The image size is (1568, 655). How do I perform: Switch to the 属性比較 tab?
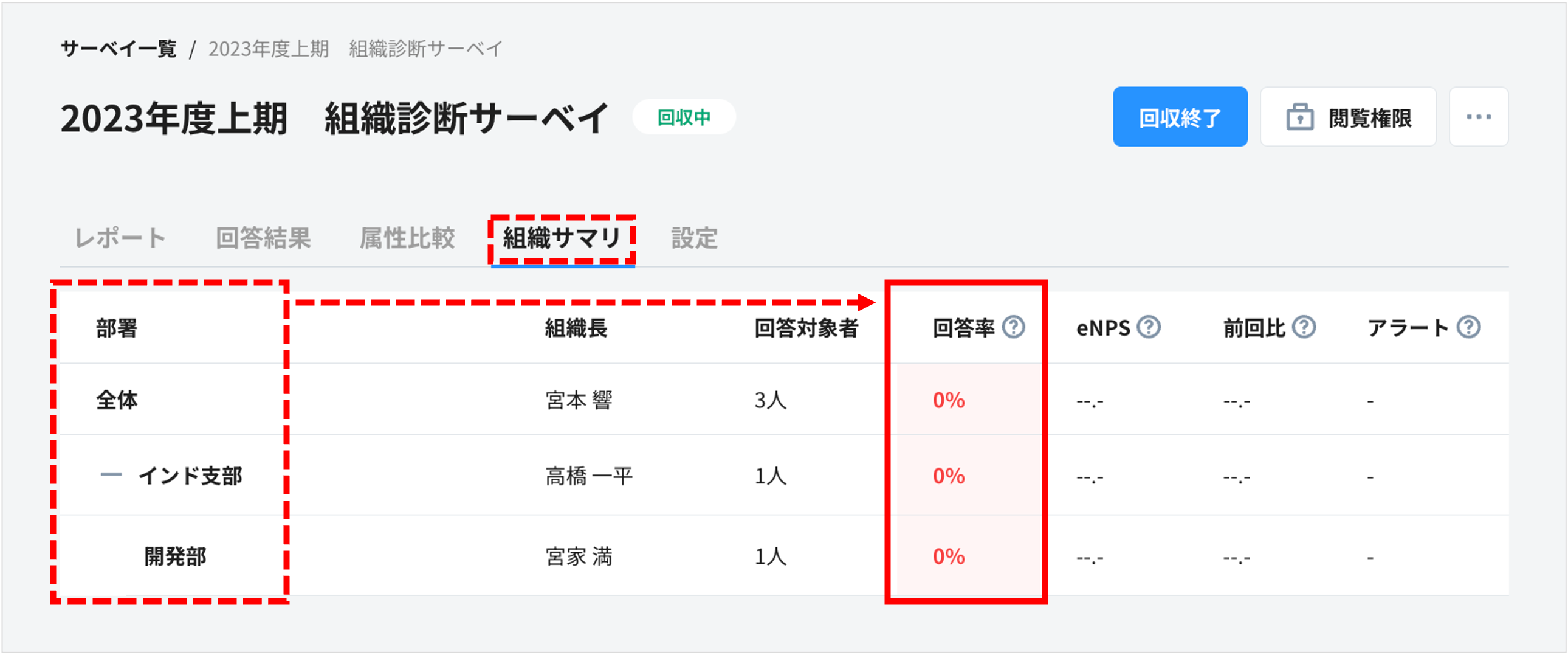[x=407, y=238]
